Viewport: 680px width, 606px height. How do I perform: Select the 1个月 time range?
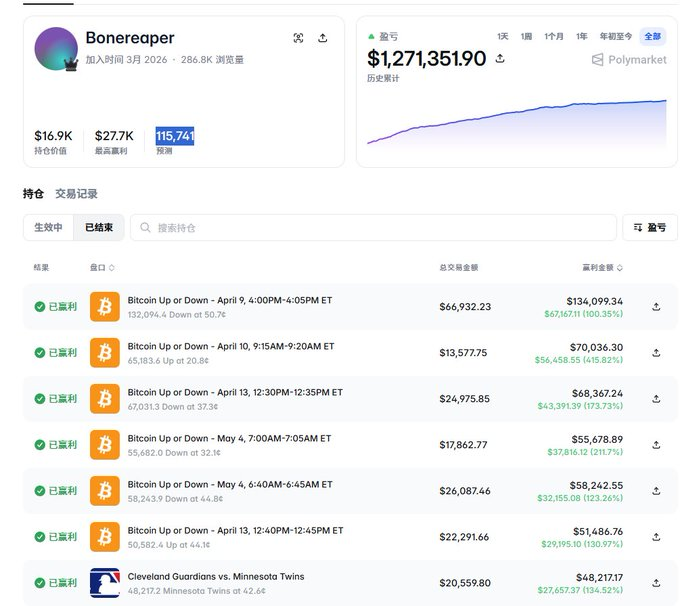coord(554,36)
